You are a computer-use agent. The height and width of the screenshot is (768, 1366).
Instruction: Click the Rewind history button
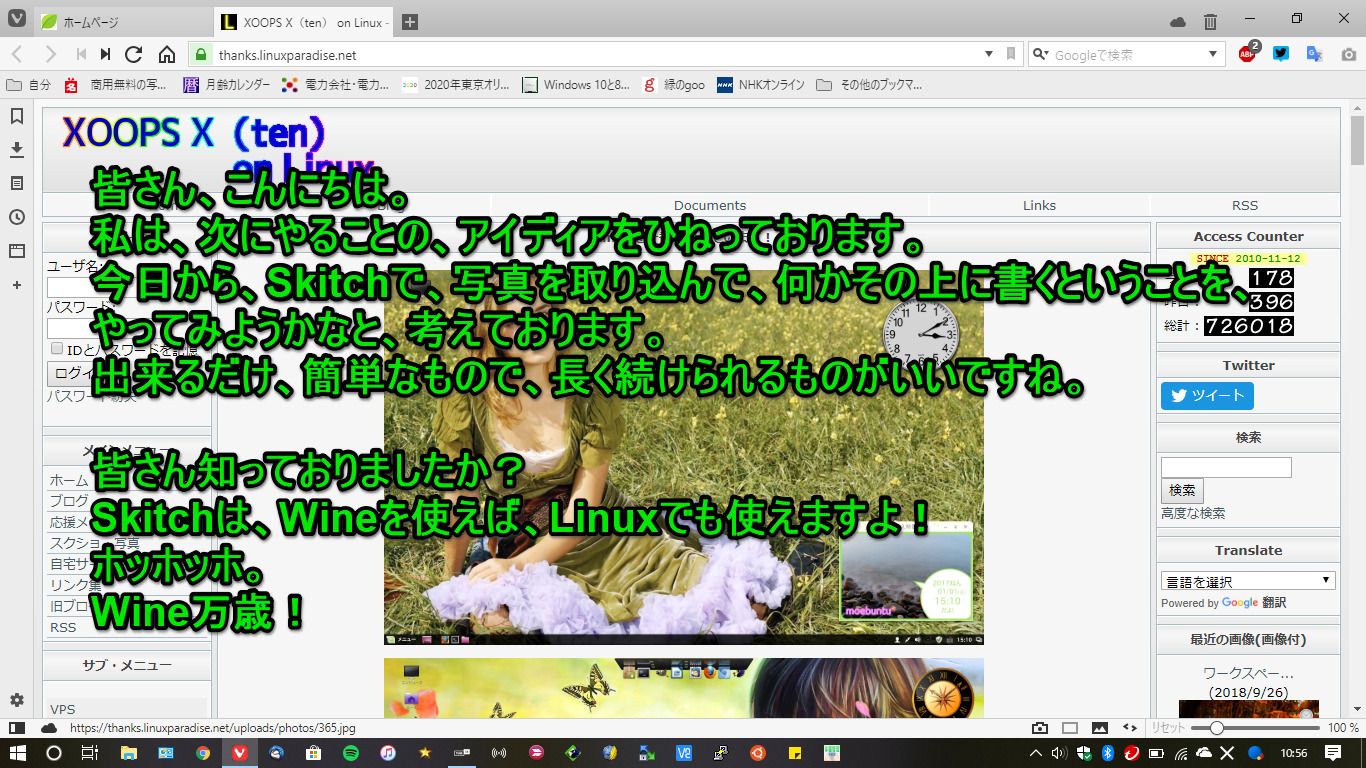pos(81,54)
